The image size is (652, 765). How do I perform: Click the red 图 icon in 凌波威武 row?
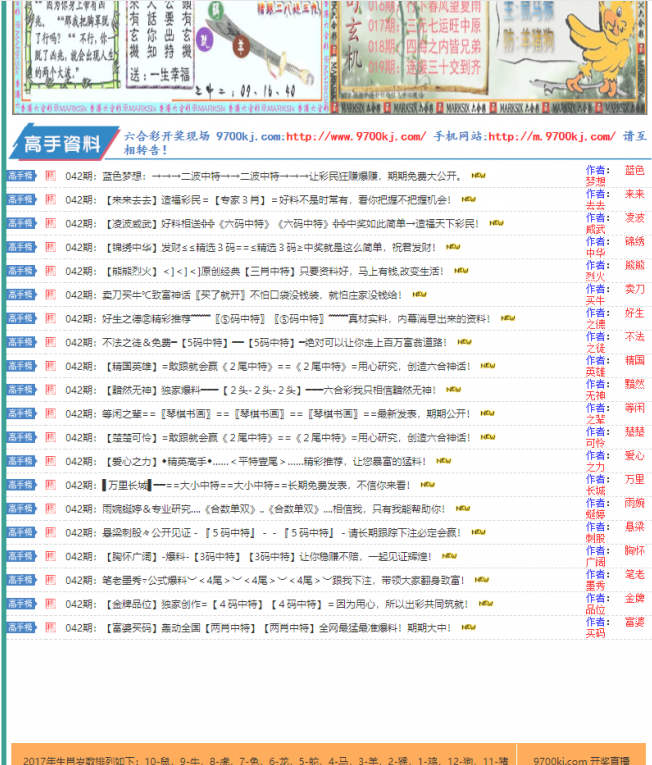click(x=50, y=223)
